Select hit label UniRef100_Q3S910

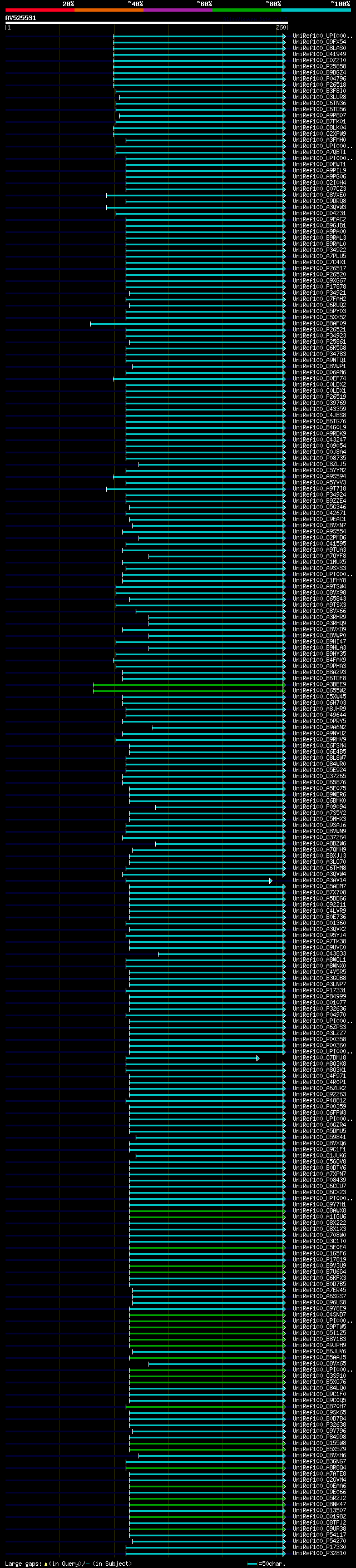(x=319, y=1376)
